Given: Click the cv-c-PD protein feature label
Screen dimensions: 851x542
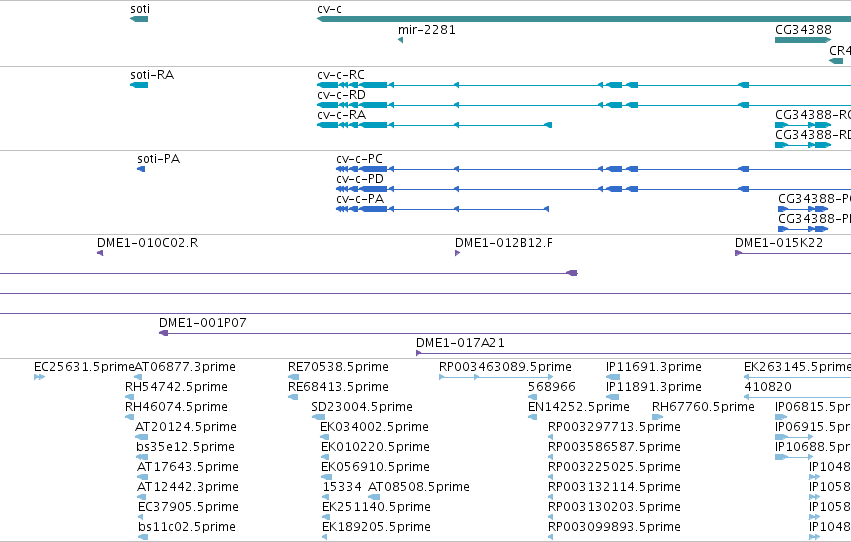Looking at the screenshot, I should pos(360,178).
